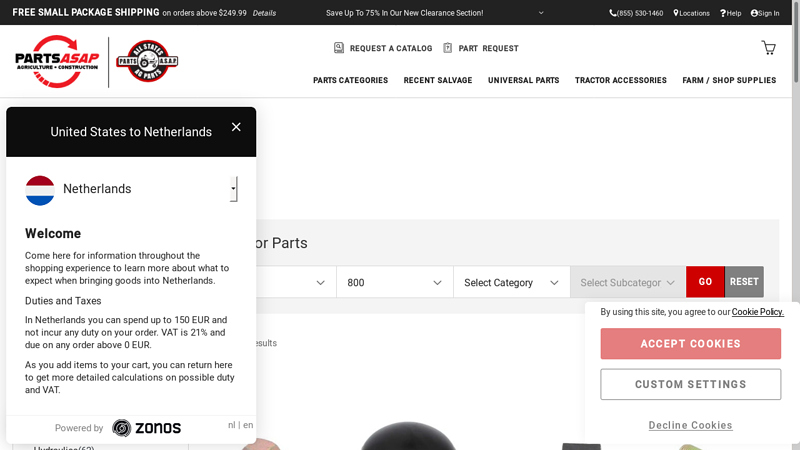
Task: Click the Decline Cookies link
Action: (x=690, y=425)
